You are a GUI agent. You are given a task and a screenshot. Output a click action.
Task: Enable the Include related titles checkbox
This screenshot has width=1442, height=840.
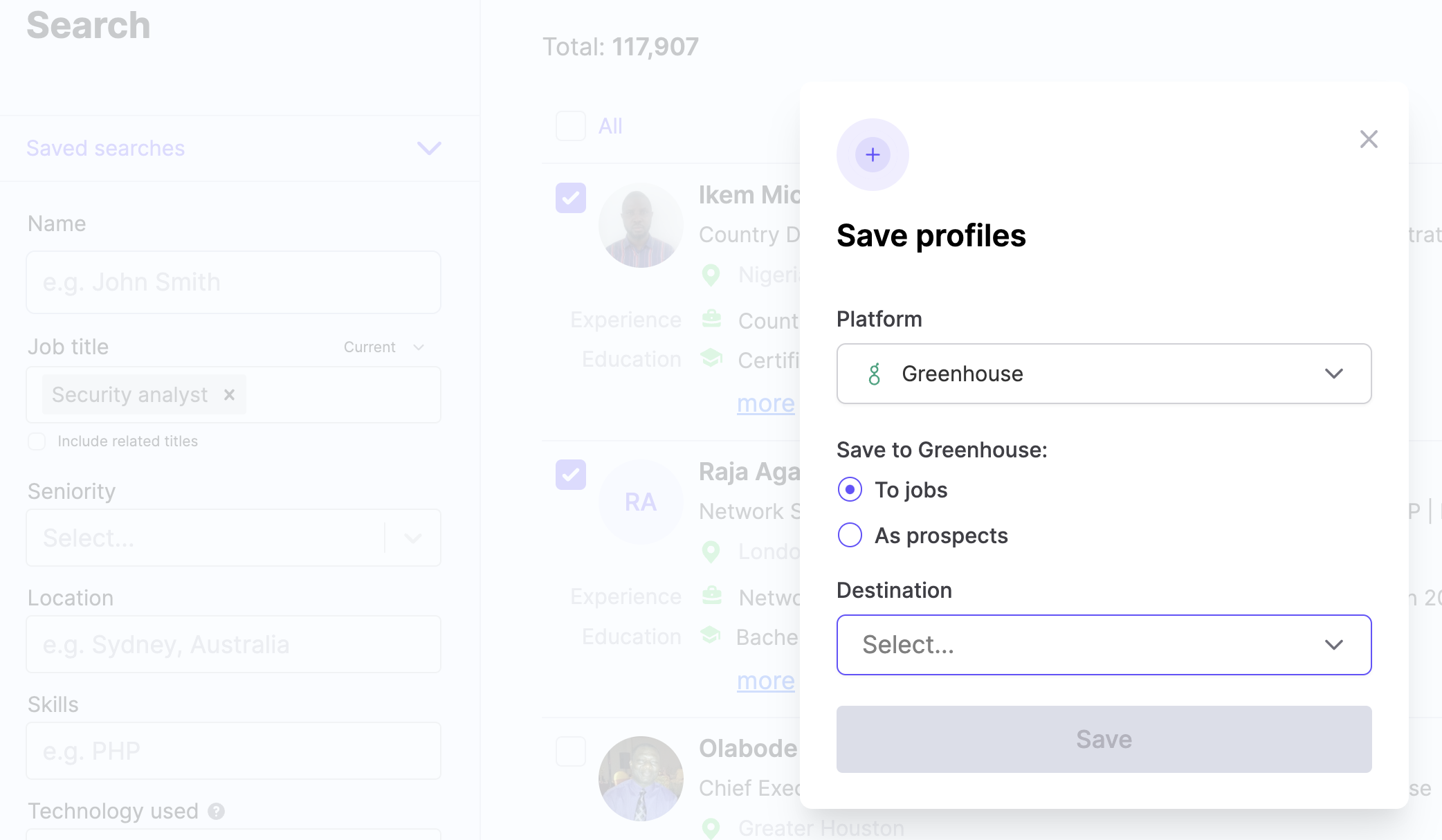(37, 441)
